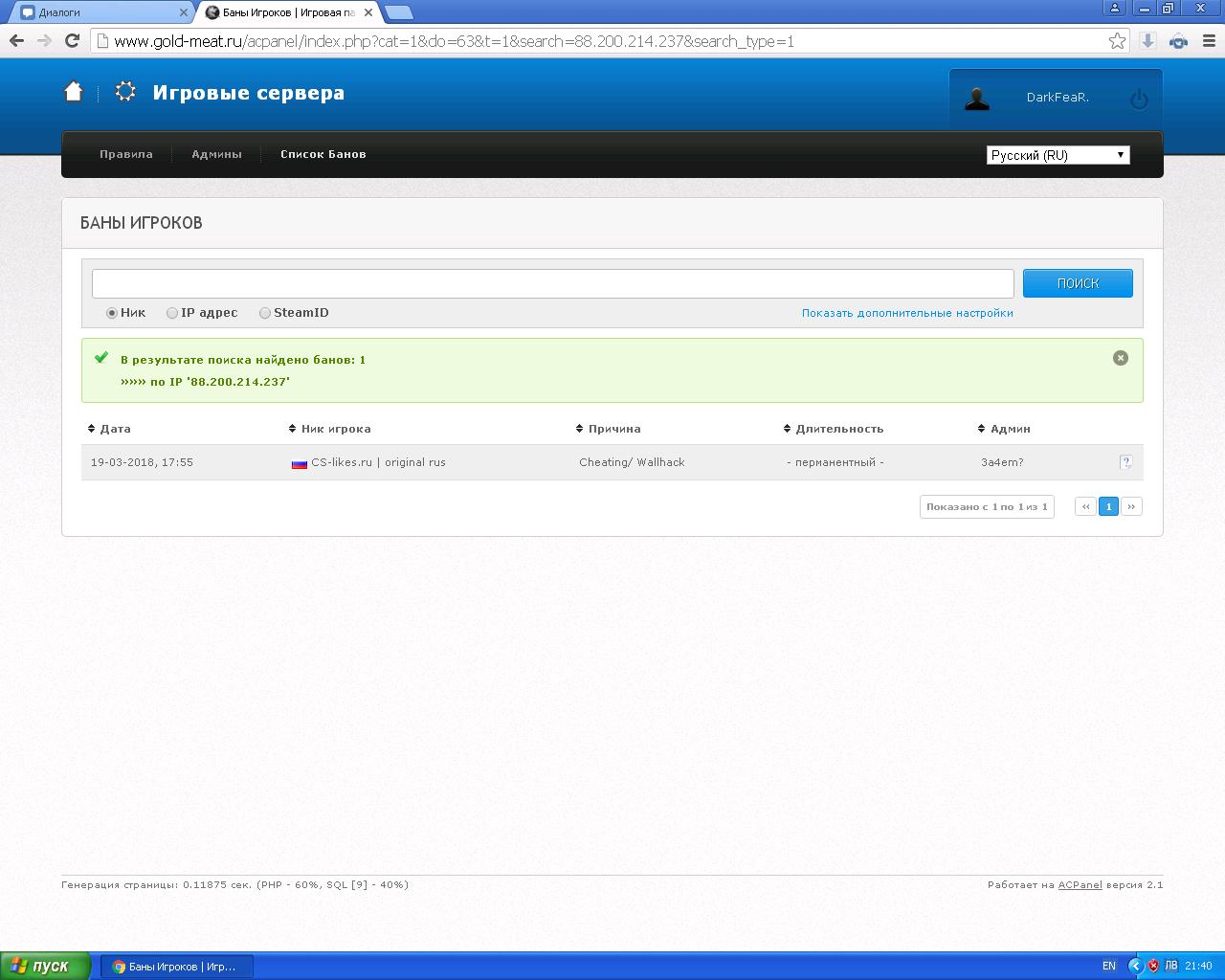
Task: Switch to Баны Игроков browser tab
Action: coord(287,12)
